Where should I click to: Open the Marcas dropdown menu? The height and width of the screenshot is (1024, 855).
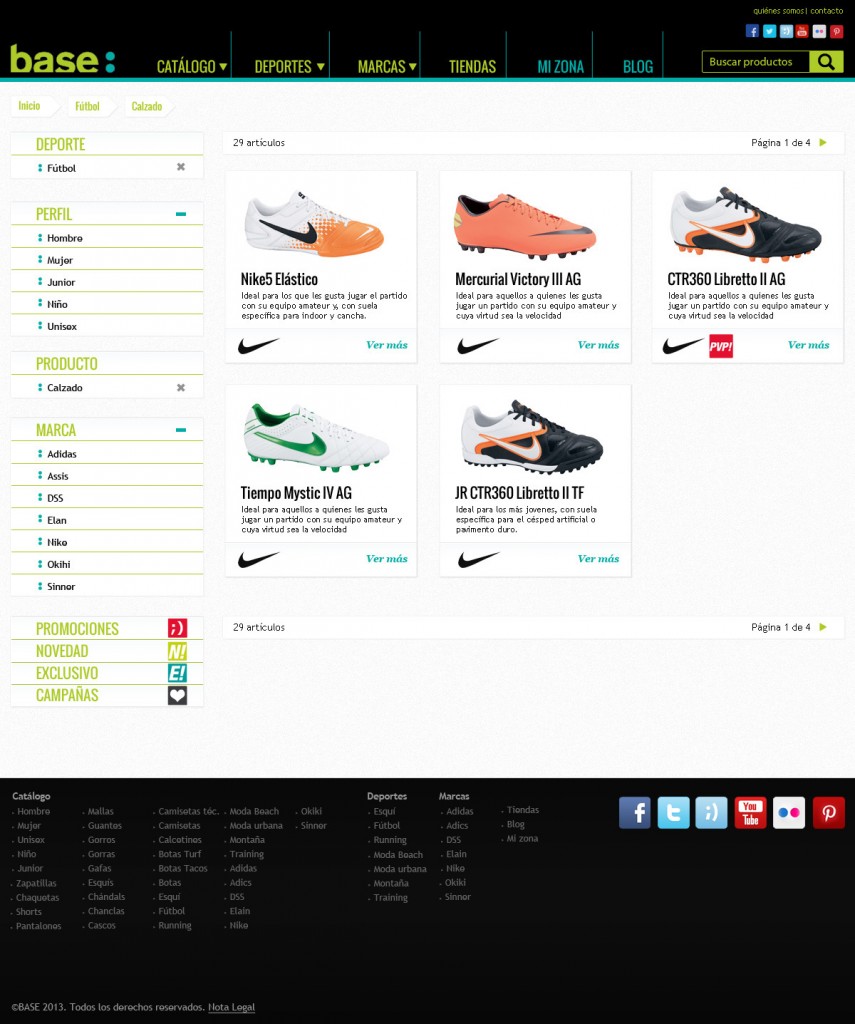(x=387, y=67)
